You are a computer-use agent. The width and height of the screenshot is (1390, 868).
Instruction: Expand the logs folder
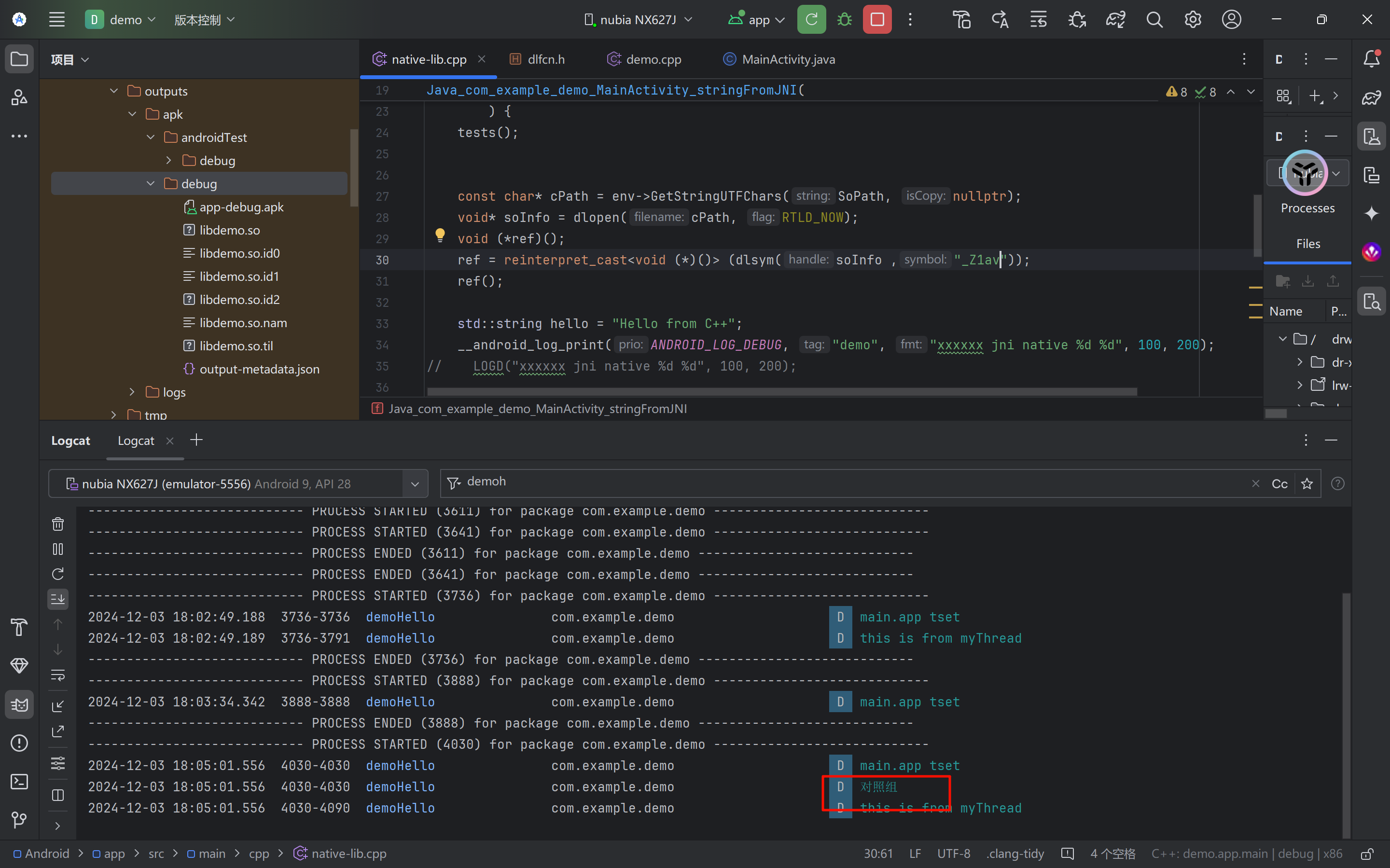point(132,391)
